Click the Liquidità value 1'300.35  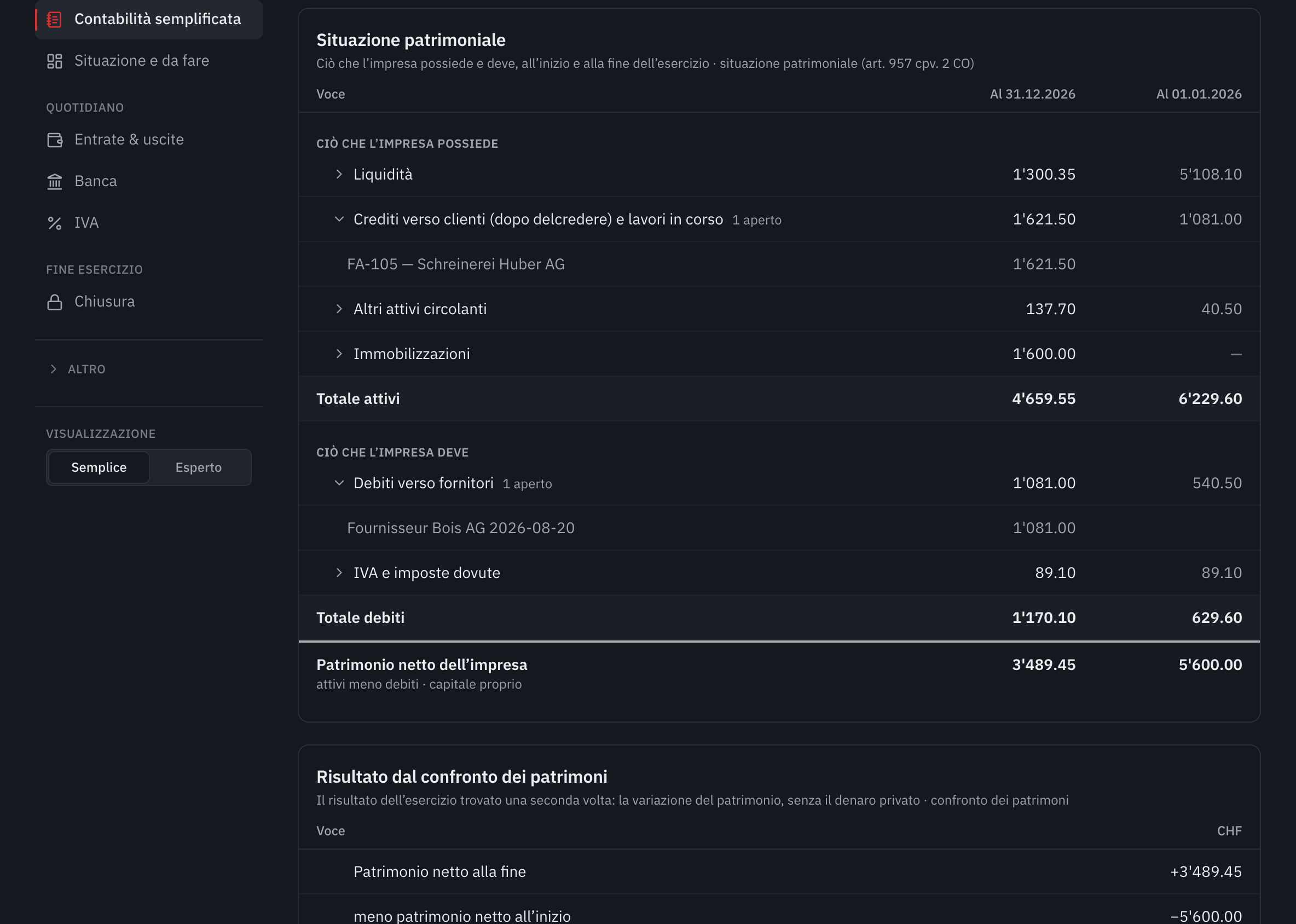pos(1044,174)
